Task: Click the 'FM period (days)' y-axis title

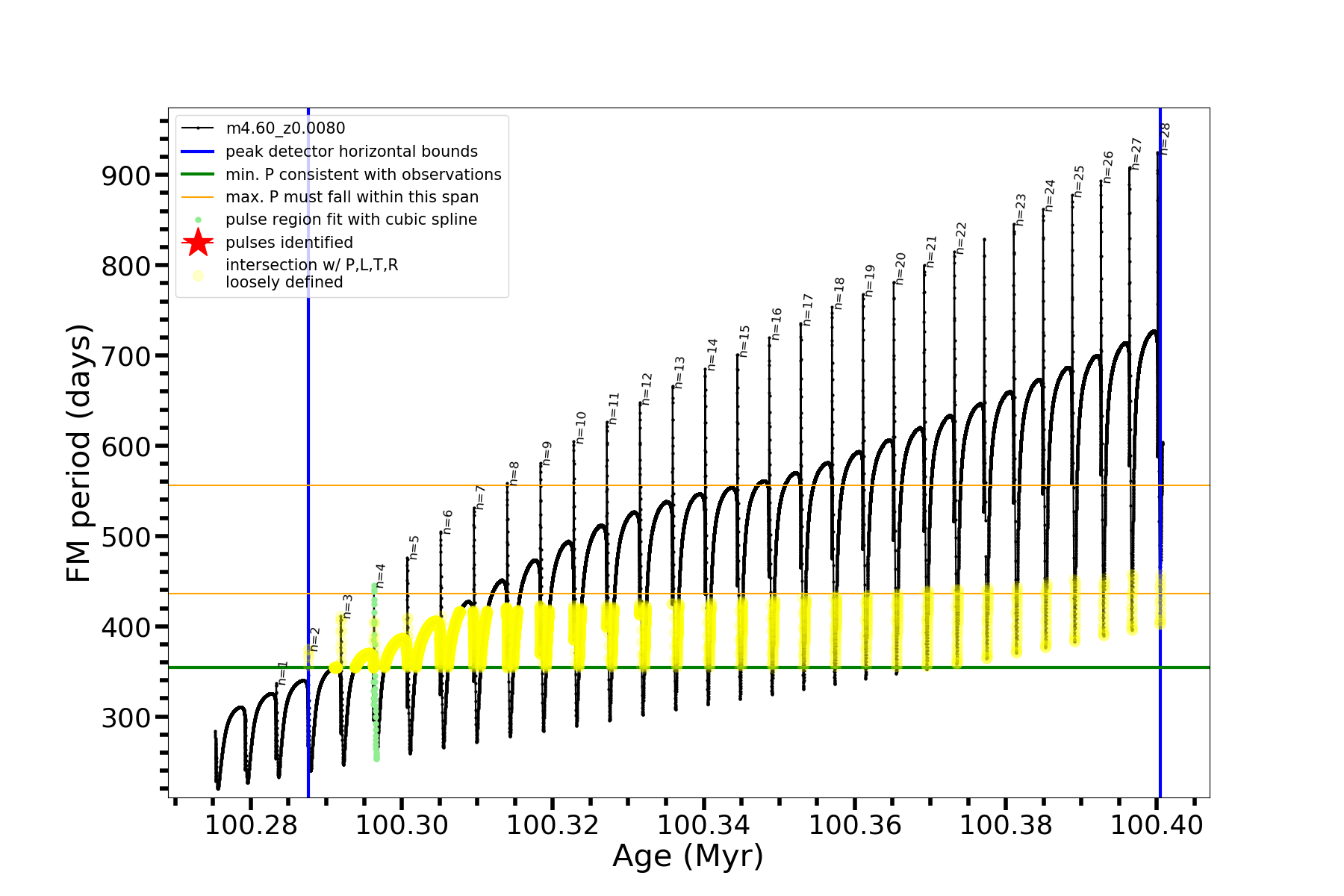Action: 78,453
